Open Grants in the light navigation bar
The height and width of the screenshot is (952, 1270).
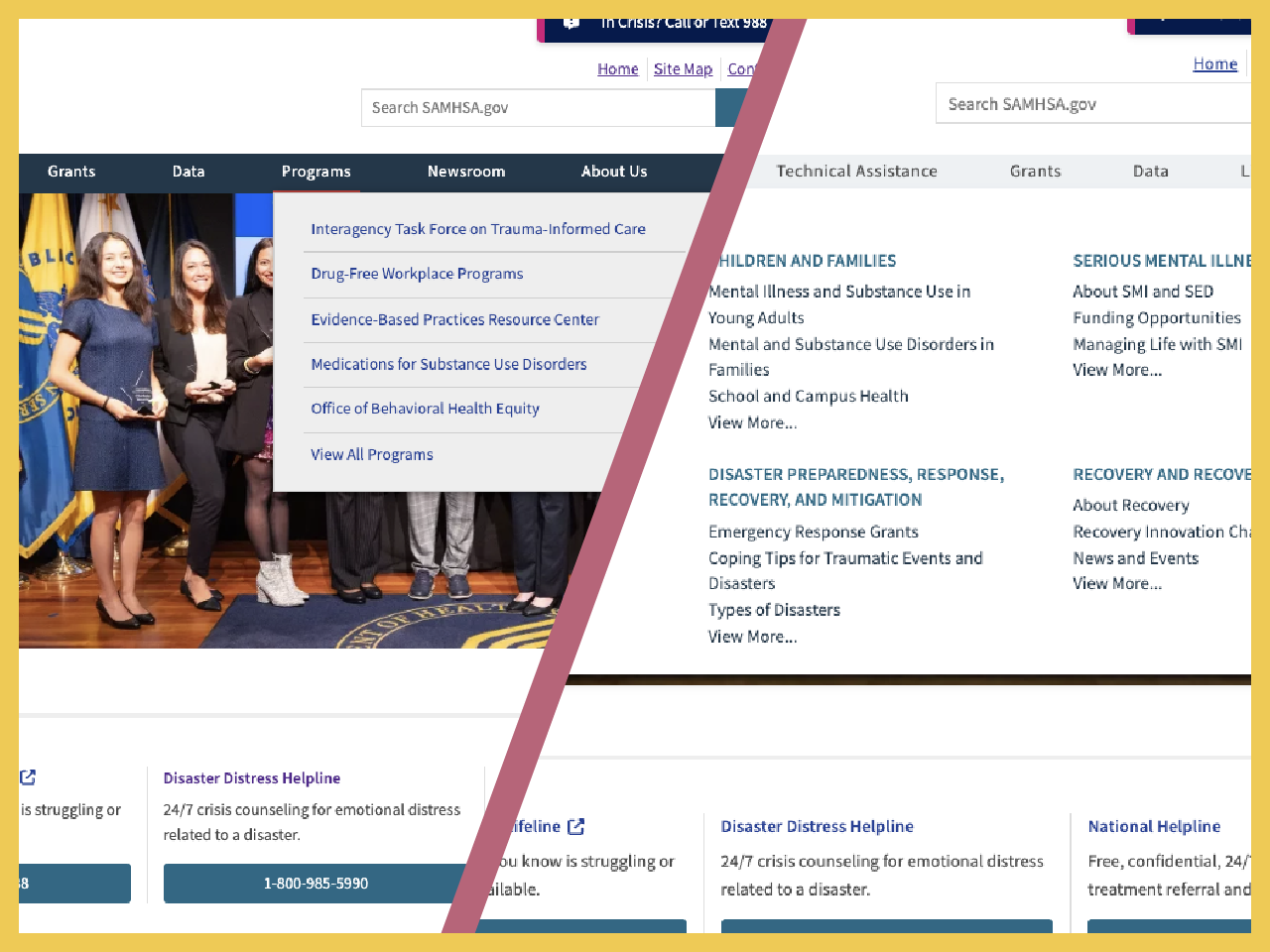pyautogui.click(x=1036, y=172)
